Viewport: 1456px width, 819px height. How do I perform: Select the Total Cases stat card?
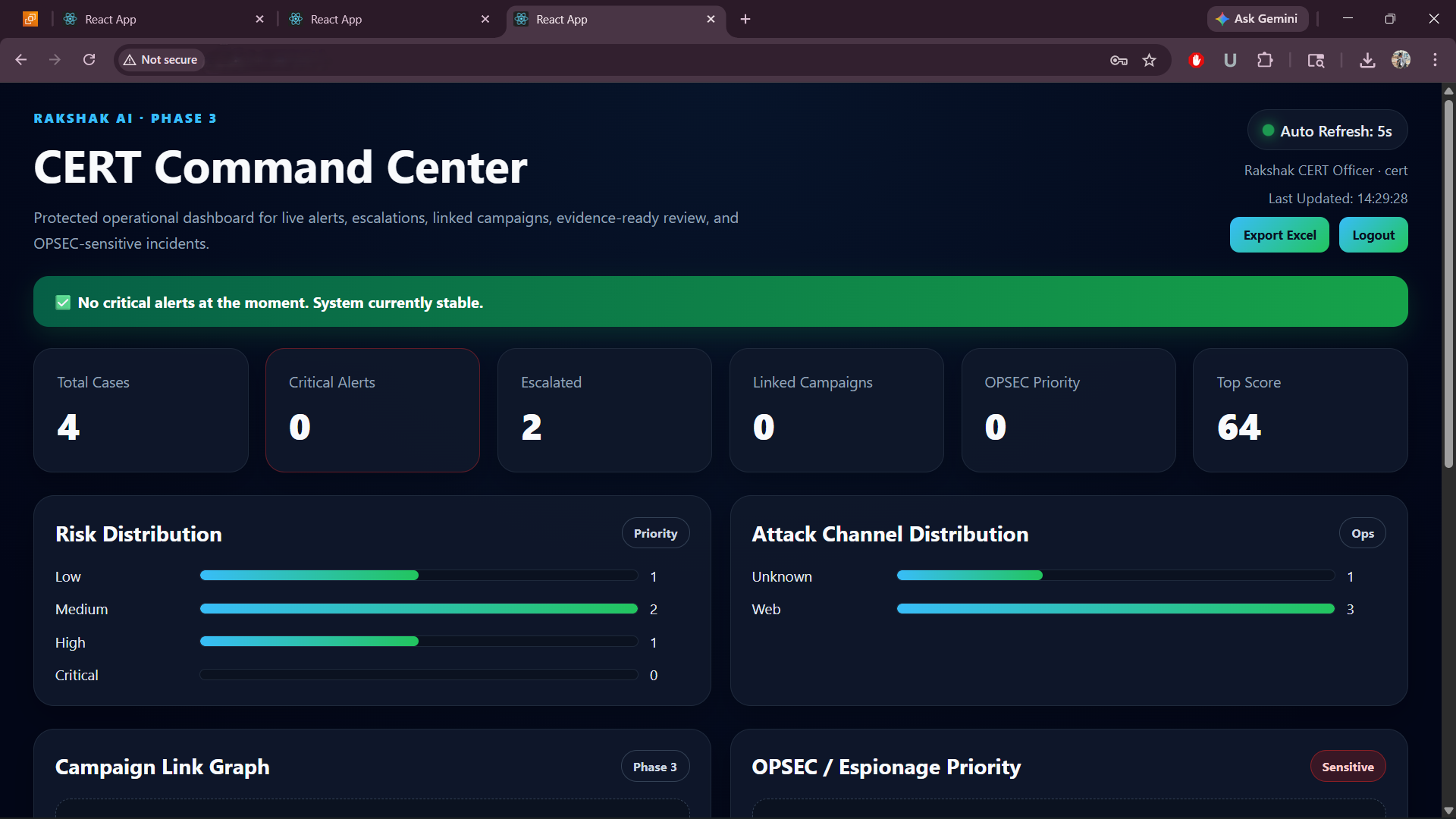coord(141,410)
